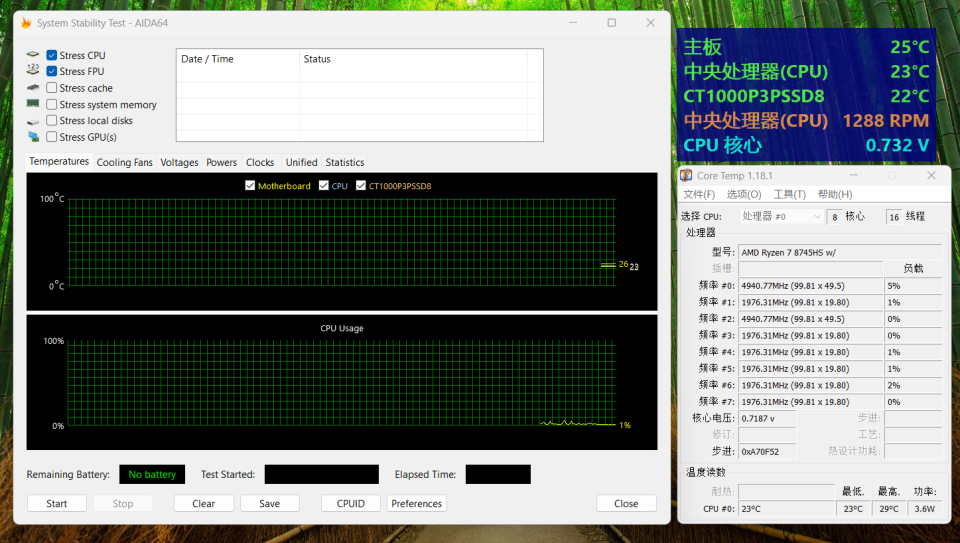Select the Temperatures tab
The image size is (960, 543).
[59, 161]
